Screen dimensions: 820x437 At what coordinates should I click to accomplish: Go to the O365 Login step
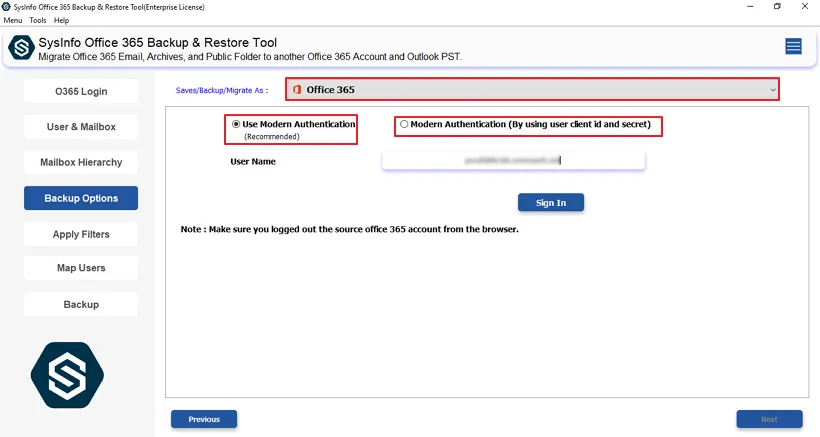81,91
